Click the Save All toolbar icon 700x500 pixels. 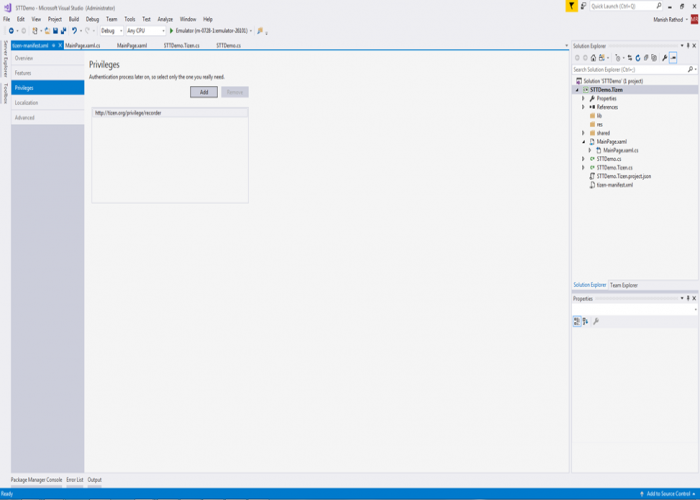tap(62, 31)
